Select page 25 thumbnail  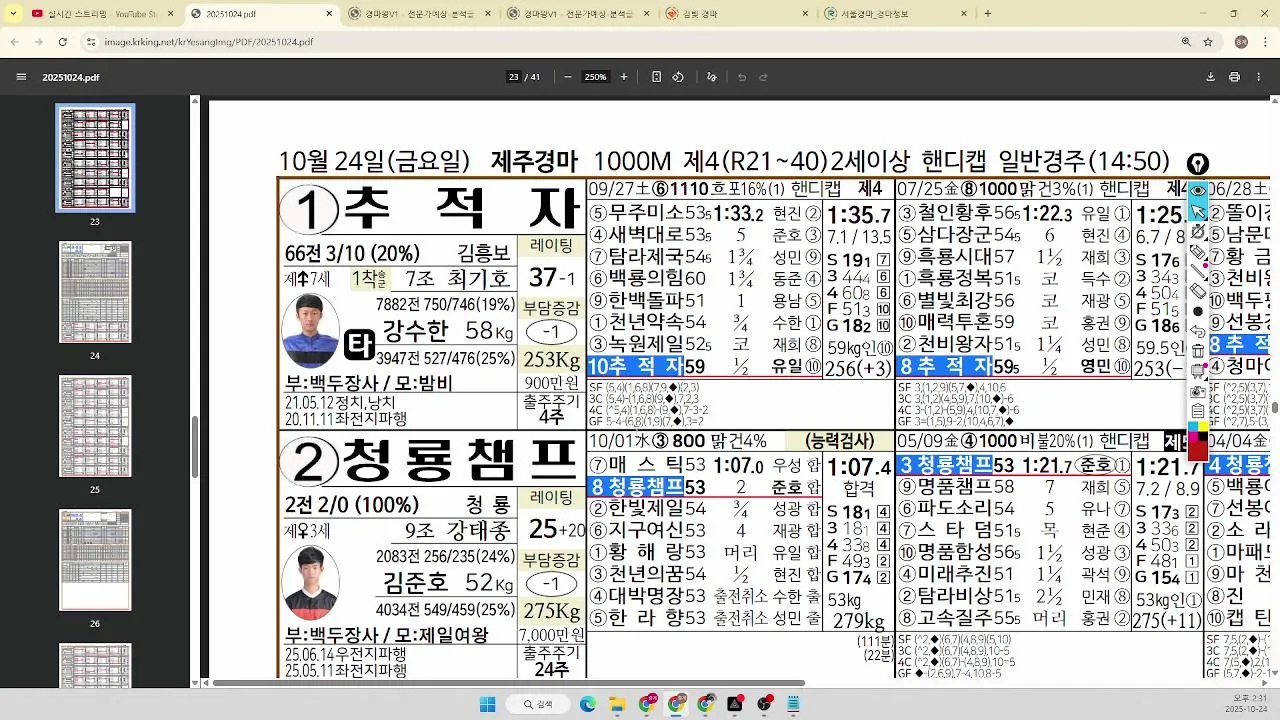[95, 426]
